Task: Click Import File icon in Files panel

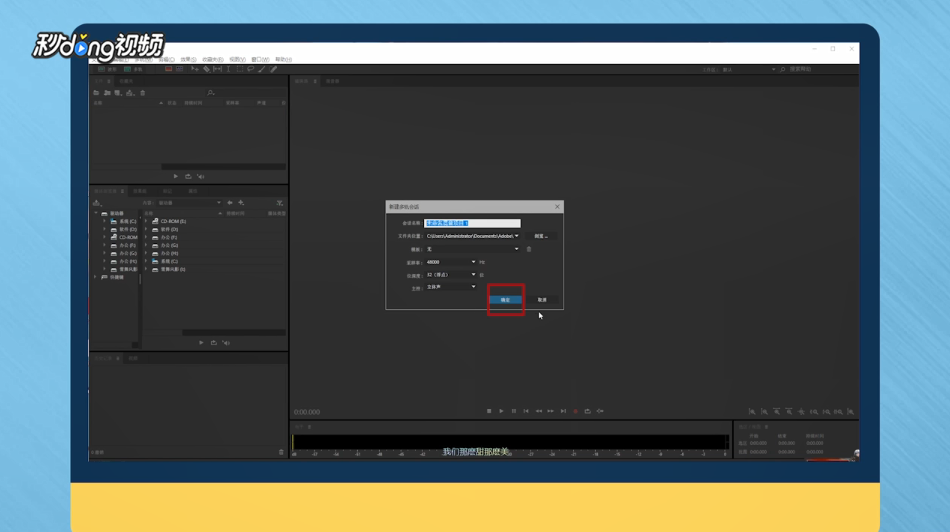Action: coord(107,93)
